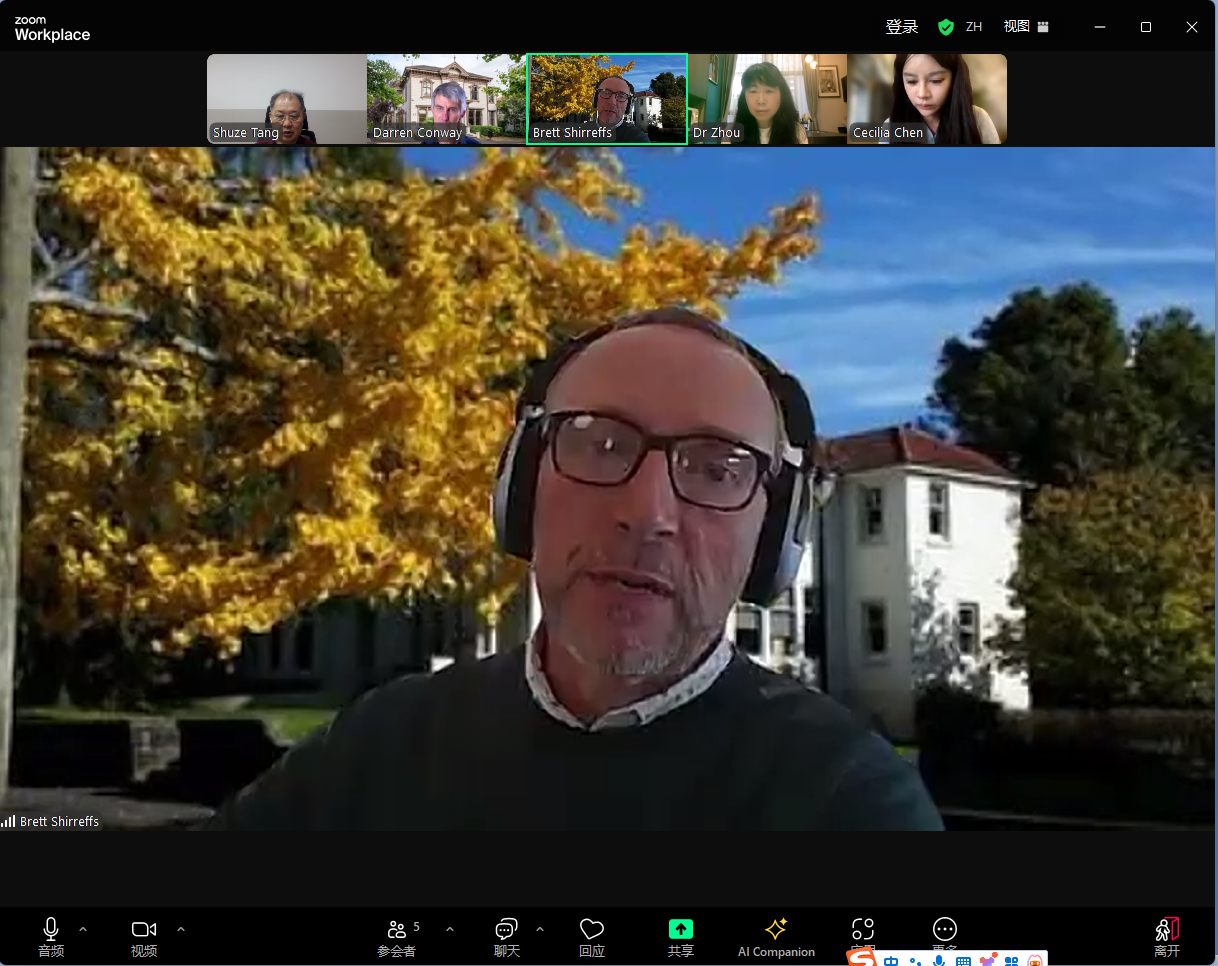1218x966 pixels.
Task: Mute the microphone with the 音频 icon
Action: pyautogui.click(x=51, y=930)
